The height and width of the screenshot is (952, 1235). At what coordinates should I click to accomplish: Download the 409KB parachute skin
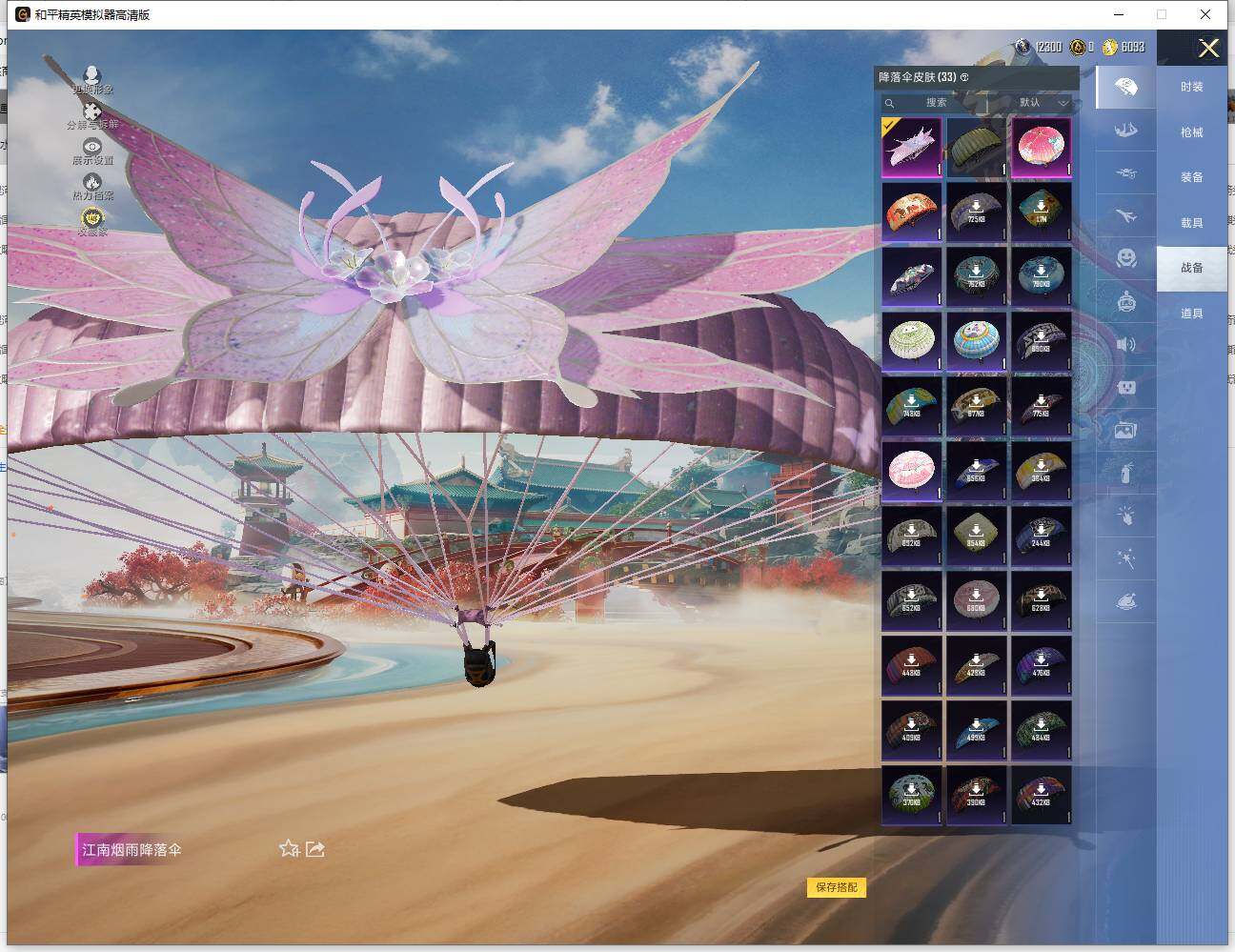pyautogui.click(x=912, y=731)
